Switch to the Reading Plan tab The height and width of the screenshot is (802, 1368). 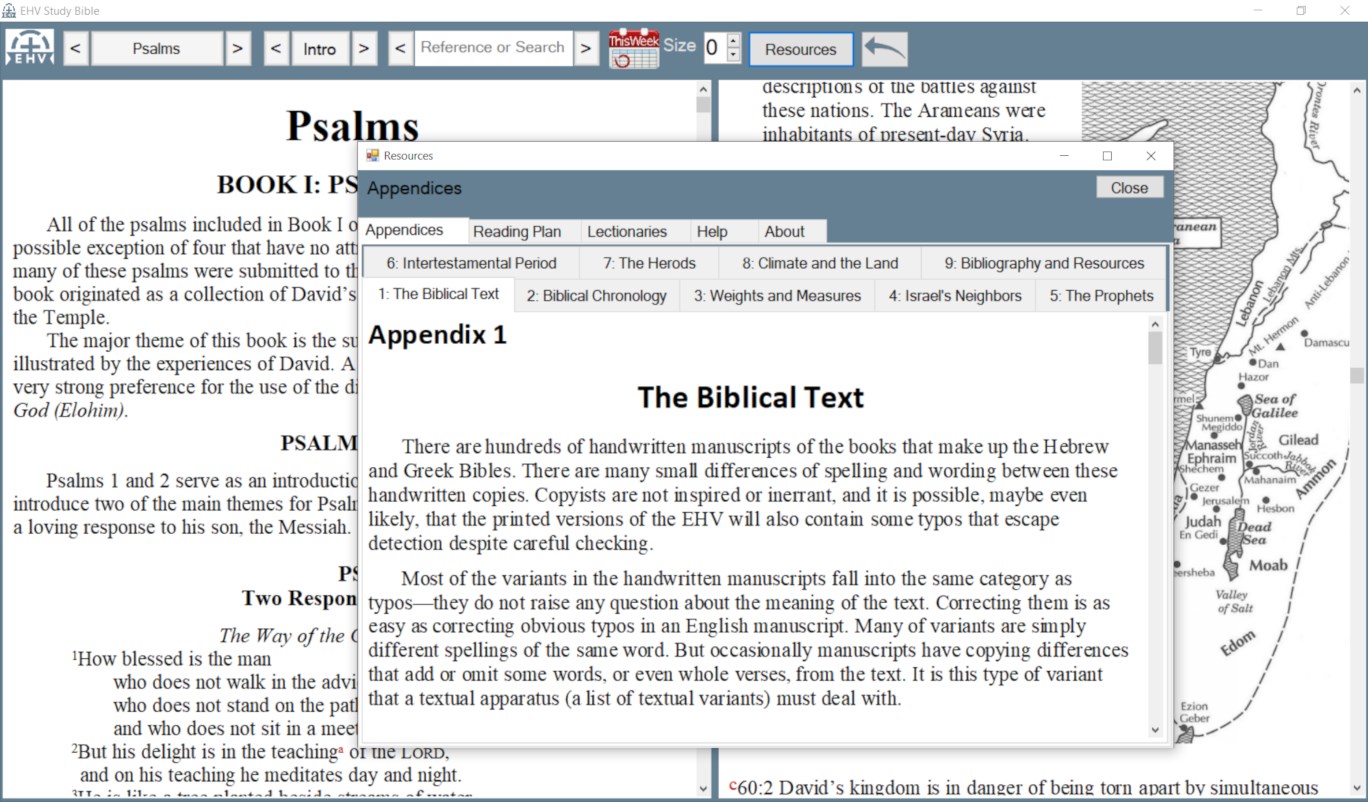[x=521, y=231]
